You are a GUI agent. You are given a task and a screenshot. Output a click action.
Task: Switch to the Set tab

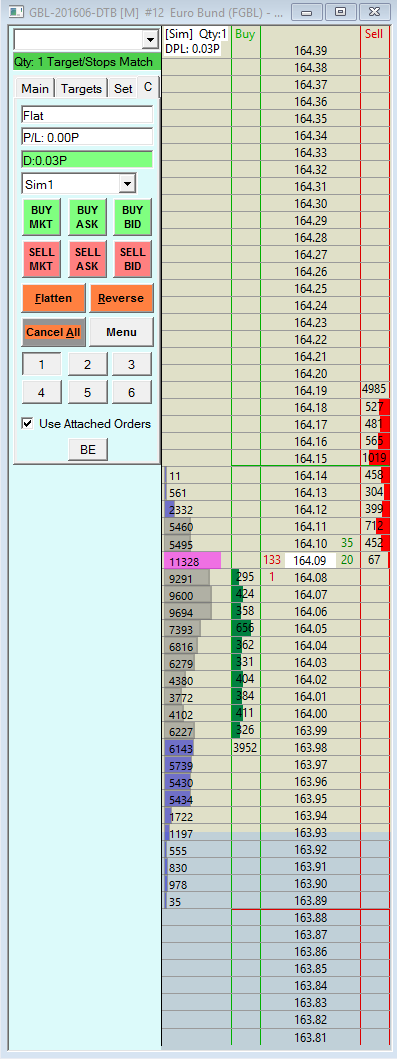[123, 88]
